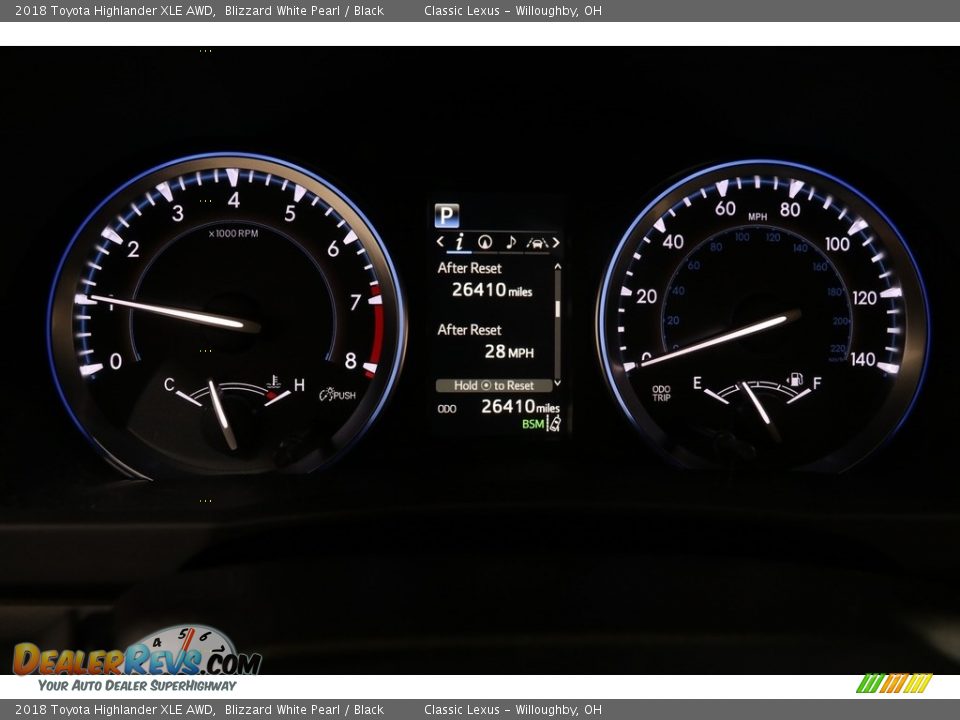Click the green BSM indicator

tap(533, 424)
